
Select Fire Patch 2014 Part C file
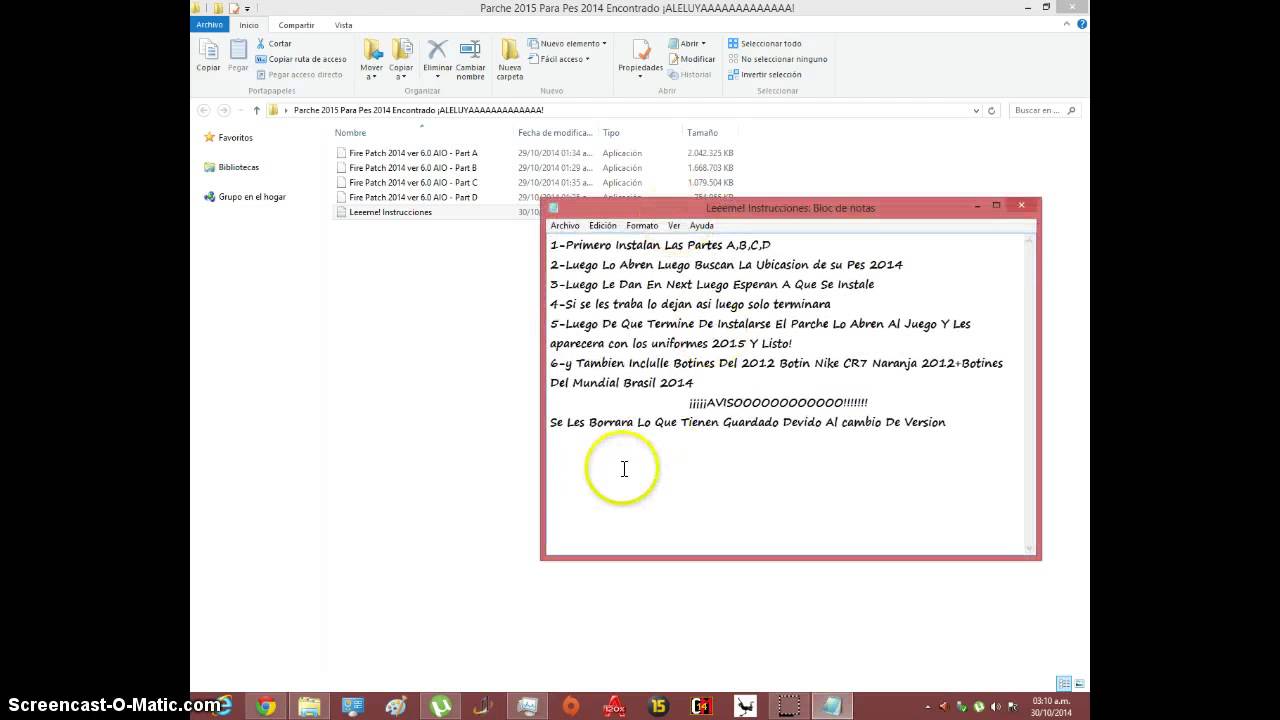tap(413, 183)
